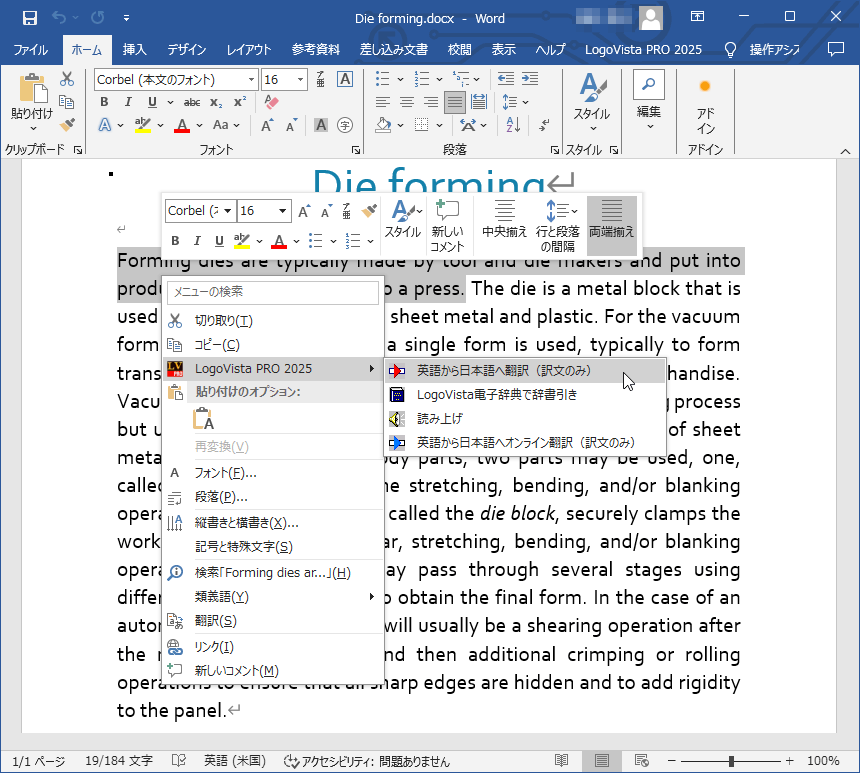Switch to the LogoVista PRO 2025 ribbon tab

point(643,50)
